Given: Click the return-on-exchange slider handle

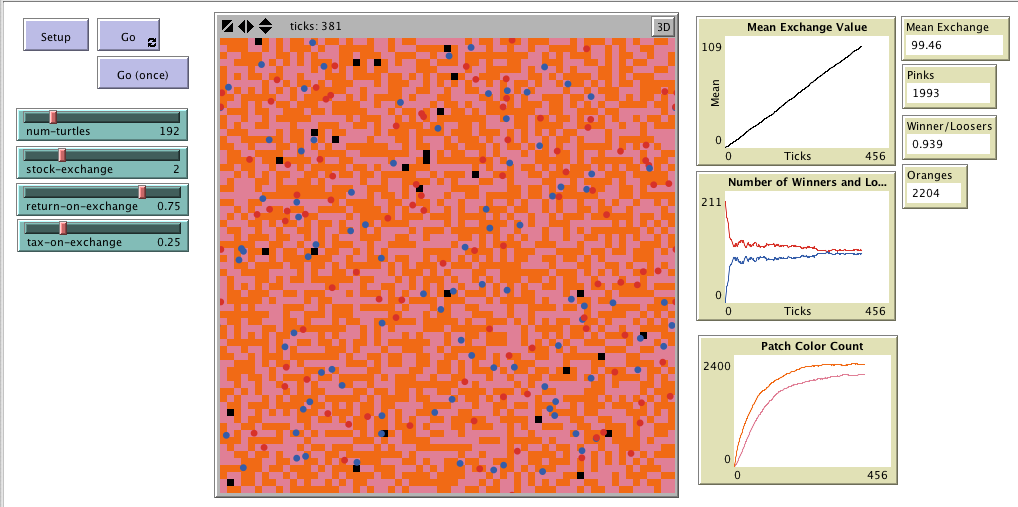Looking at the screenshot, I should click(142, 192).
